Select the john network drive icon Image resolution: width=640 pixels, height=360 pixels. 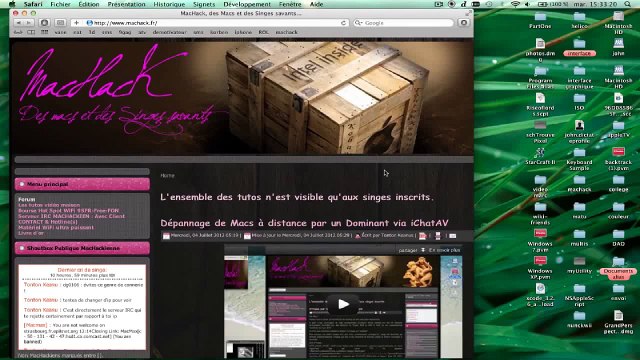click(x=618, y=48)
